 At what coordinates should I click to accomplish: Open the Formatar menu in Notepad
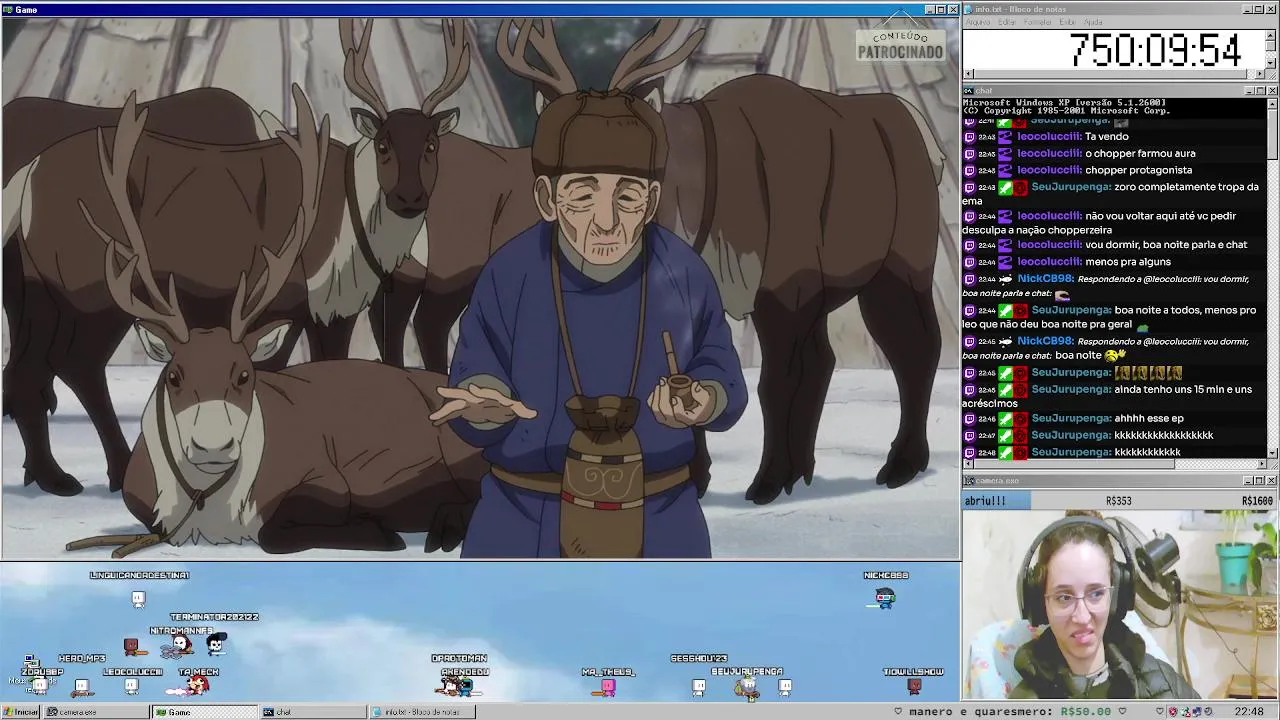tap(1038, 22)
